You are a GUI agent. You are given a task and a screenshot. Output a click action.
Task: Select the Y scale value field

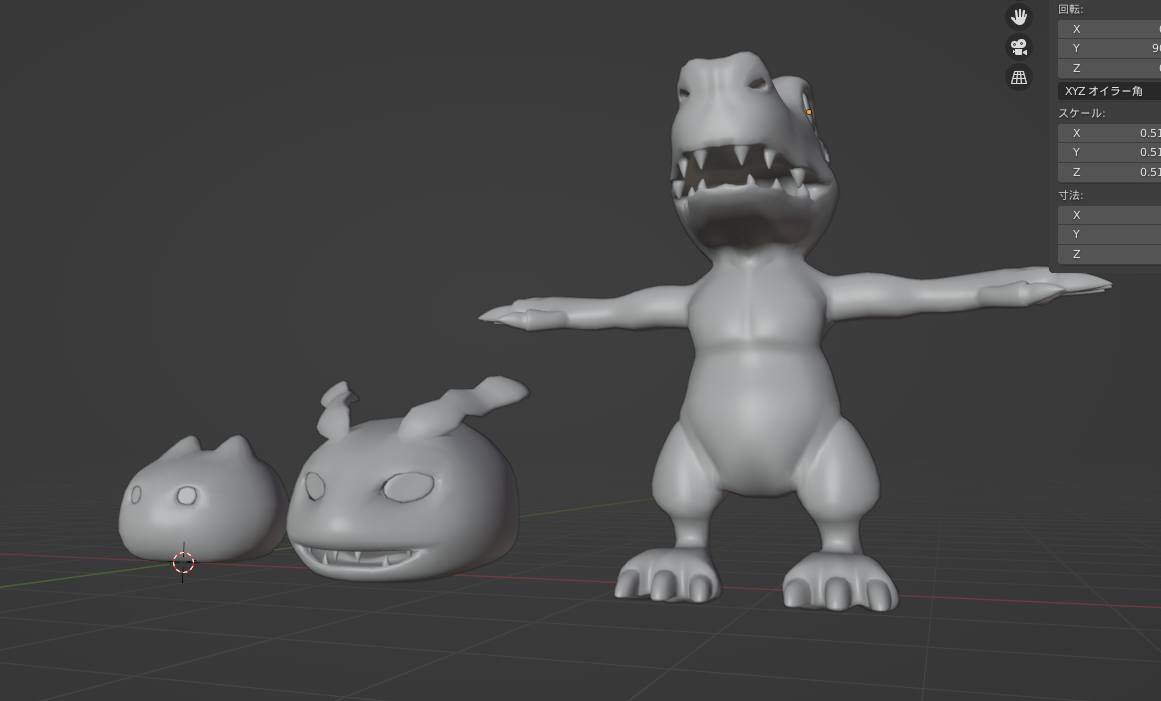click(1109, 152)
